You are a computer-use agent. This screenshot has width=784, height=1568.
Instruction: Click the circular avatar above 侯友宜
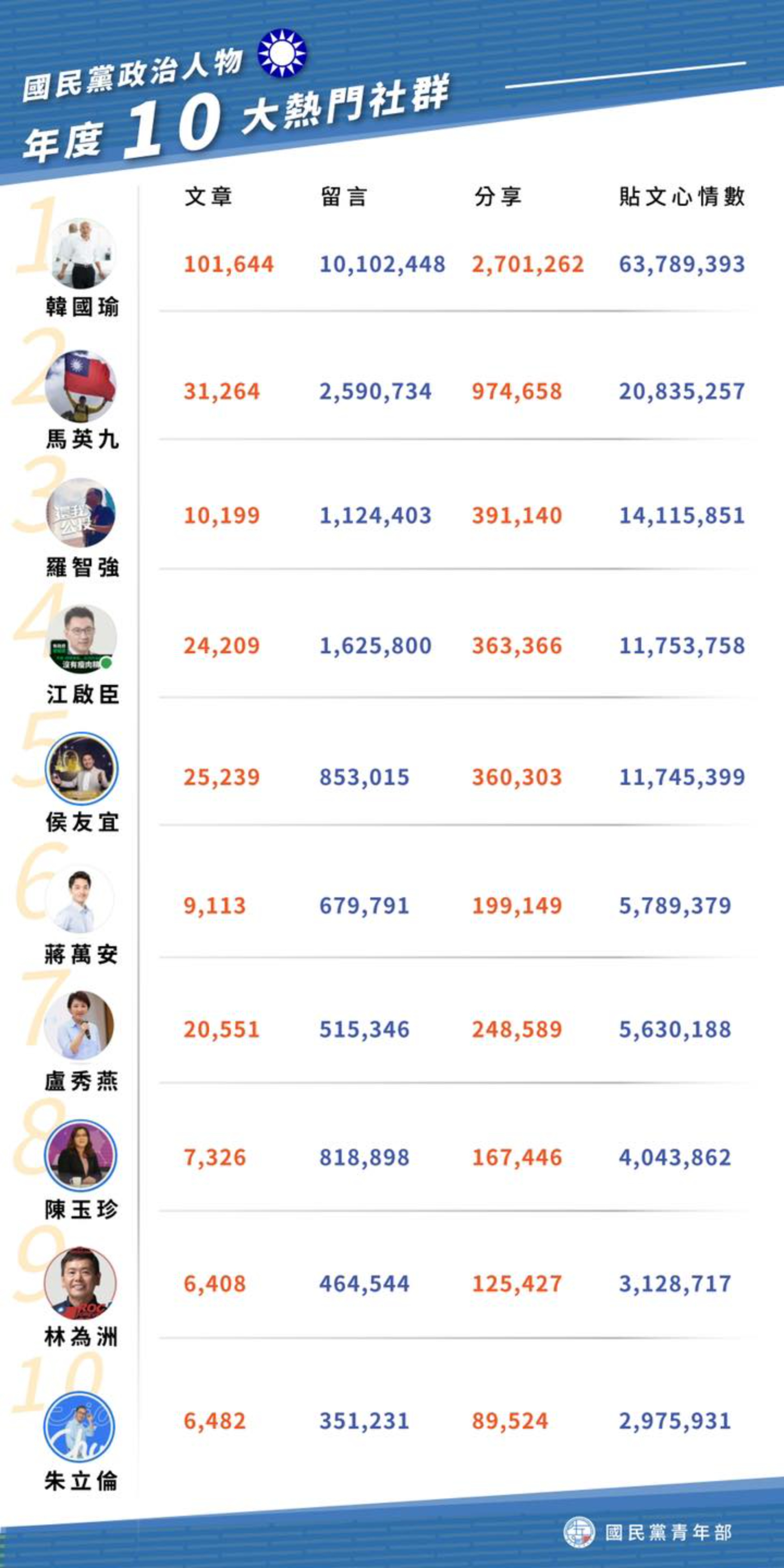(x=82, y=768)
